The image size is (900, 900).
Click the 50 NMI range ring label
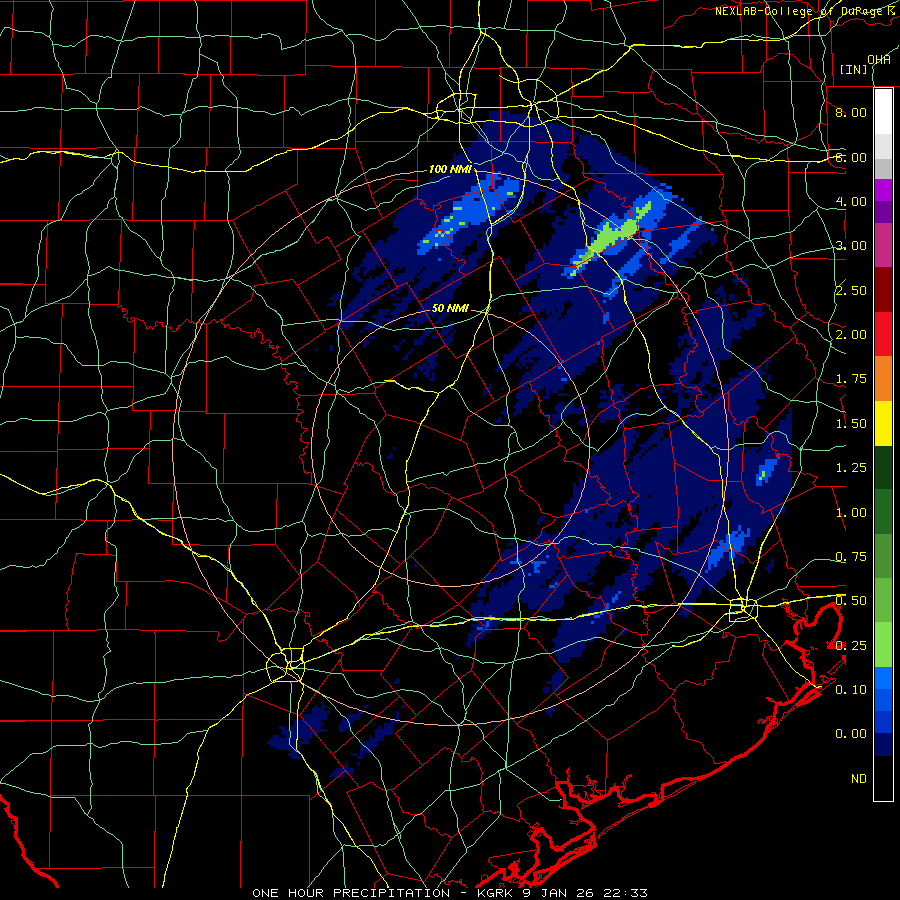pos(450,308)
